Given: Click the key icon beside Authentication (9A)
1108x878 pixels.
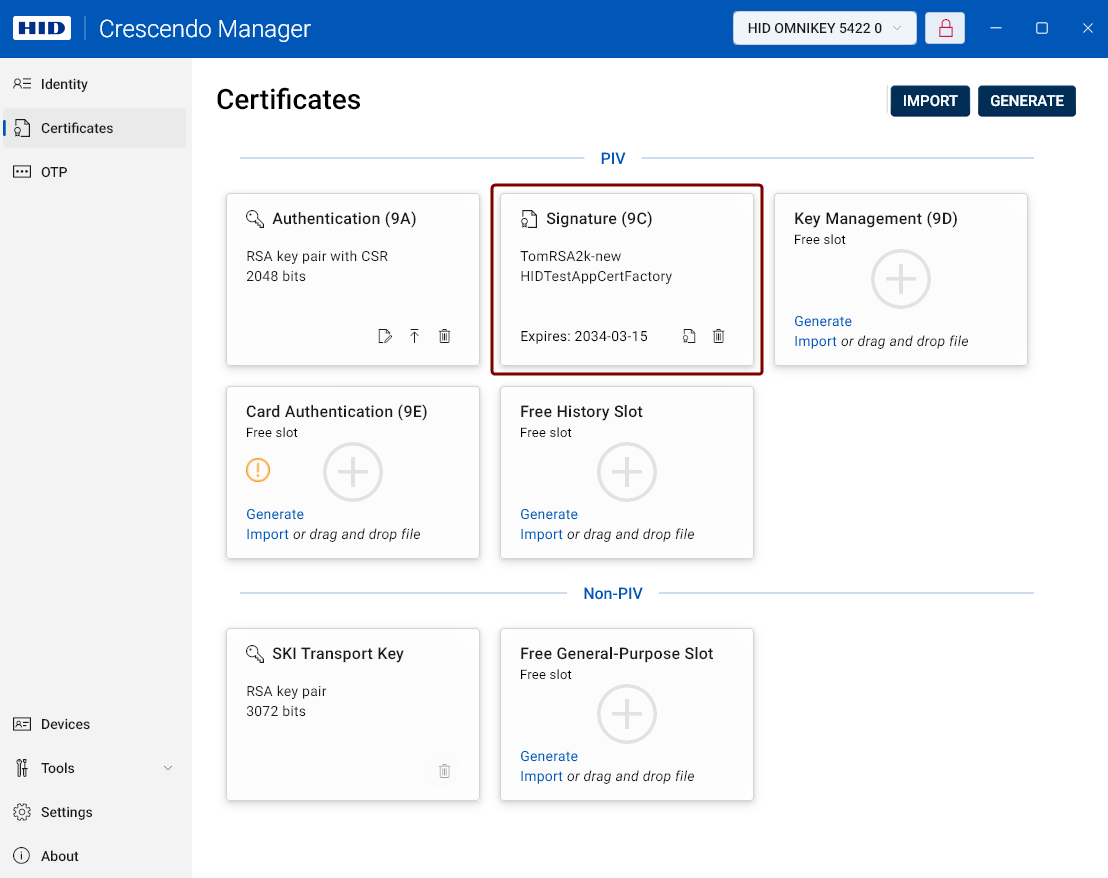Looking at the screenshot, I should pos(255,219).
